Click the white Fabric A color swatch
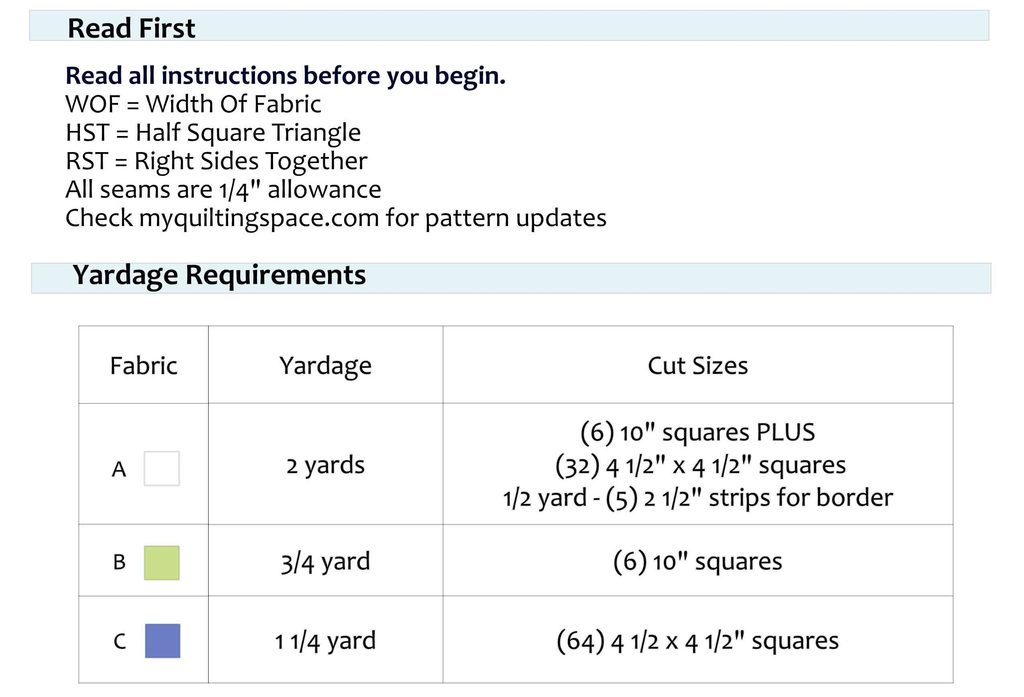The width and height of the screenshot is (1024, 697). click(161, 468)
